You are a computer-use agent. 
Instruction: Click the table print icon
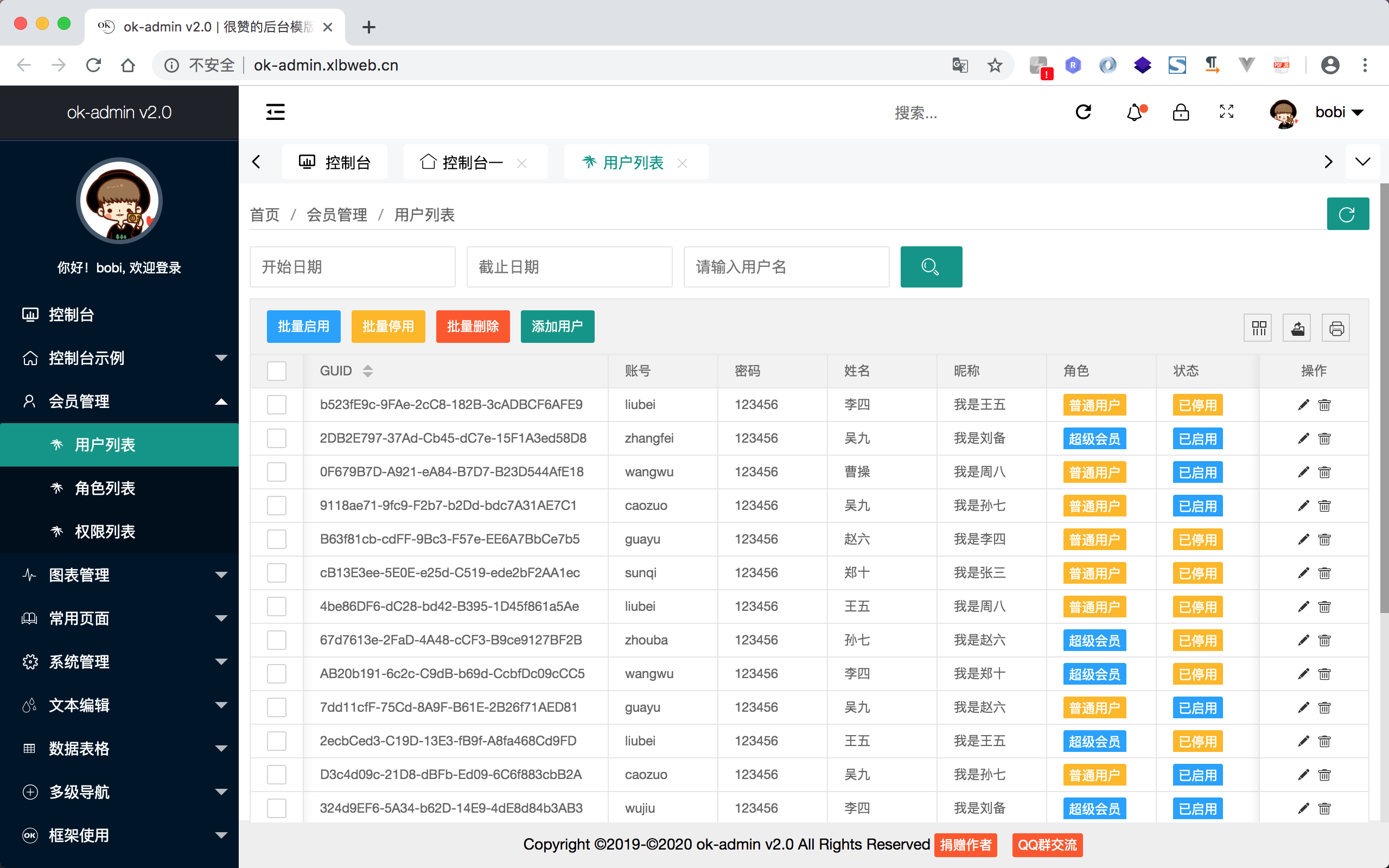(1336, 328)
